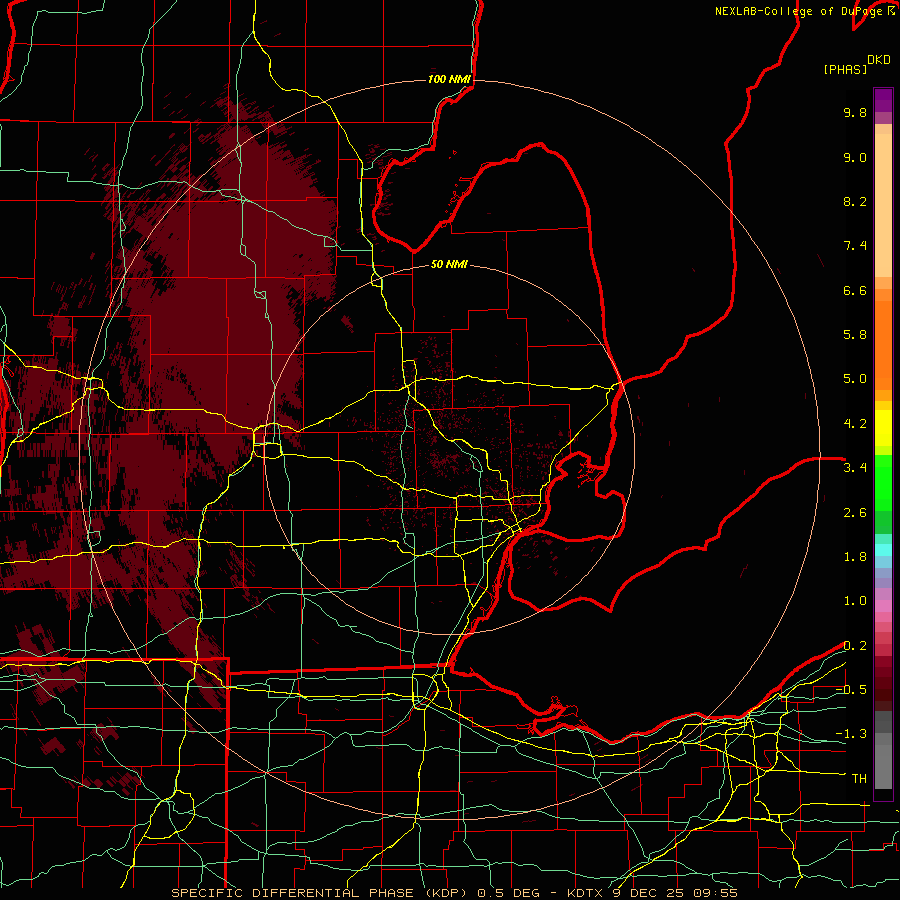Click the gray bottom segment of the color bar

point(883,761)
